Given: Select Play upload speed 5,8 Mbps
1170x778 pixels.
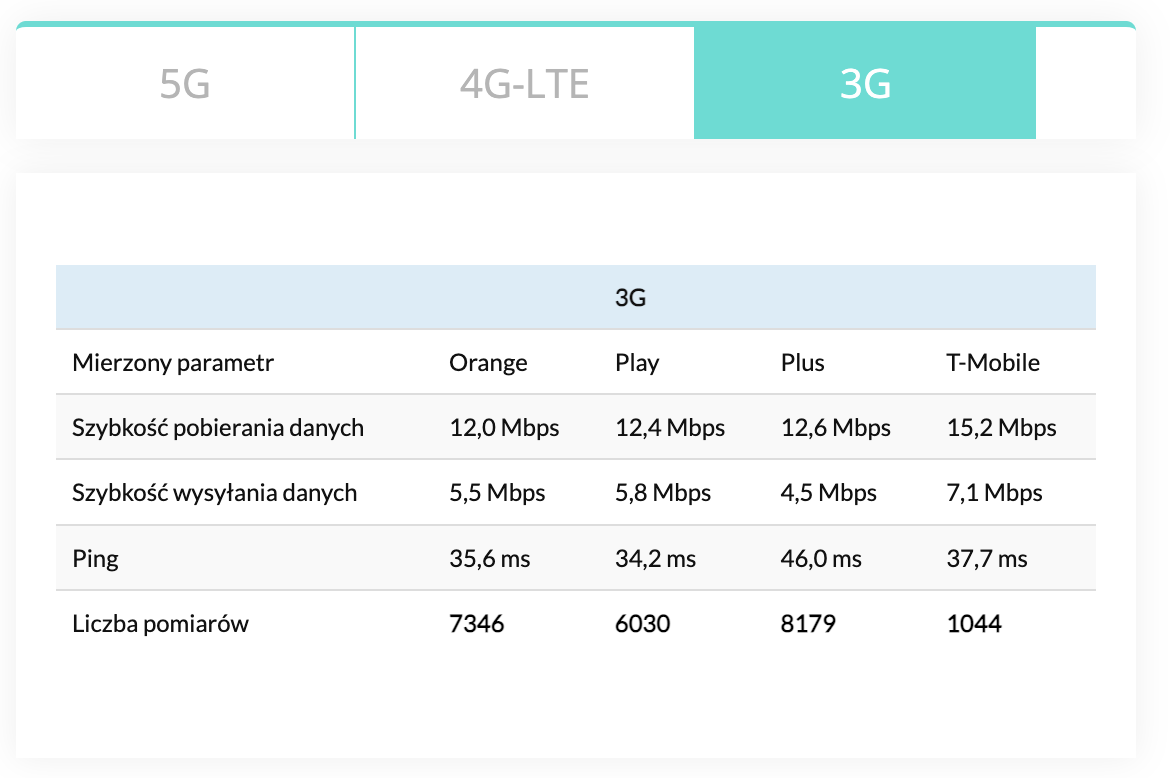Looking at the screenshot, I should pos(663,493).
